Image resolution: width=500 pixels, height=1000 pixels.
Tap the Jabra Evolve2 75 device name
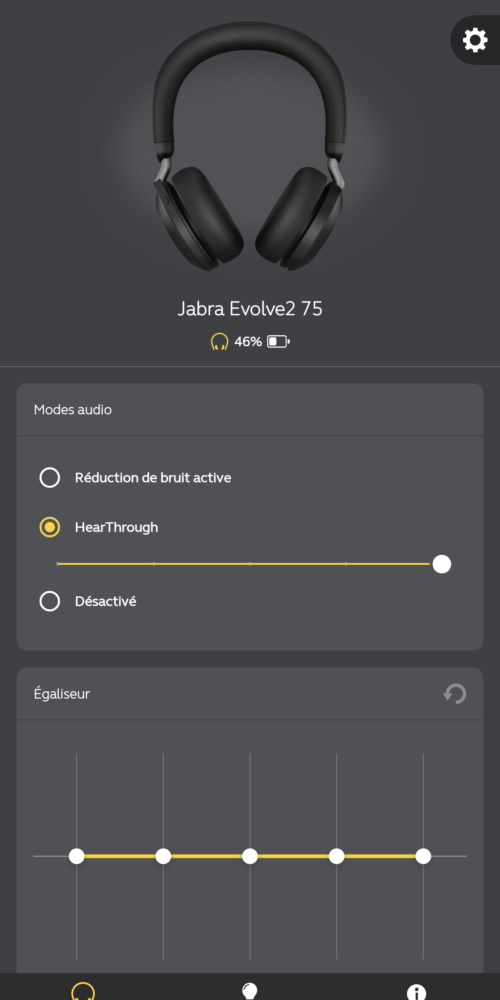pos(250,309)
